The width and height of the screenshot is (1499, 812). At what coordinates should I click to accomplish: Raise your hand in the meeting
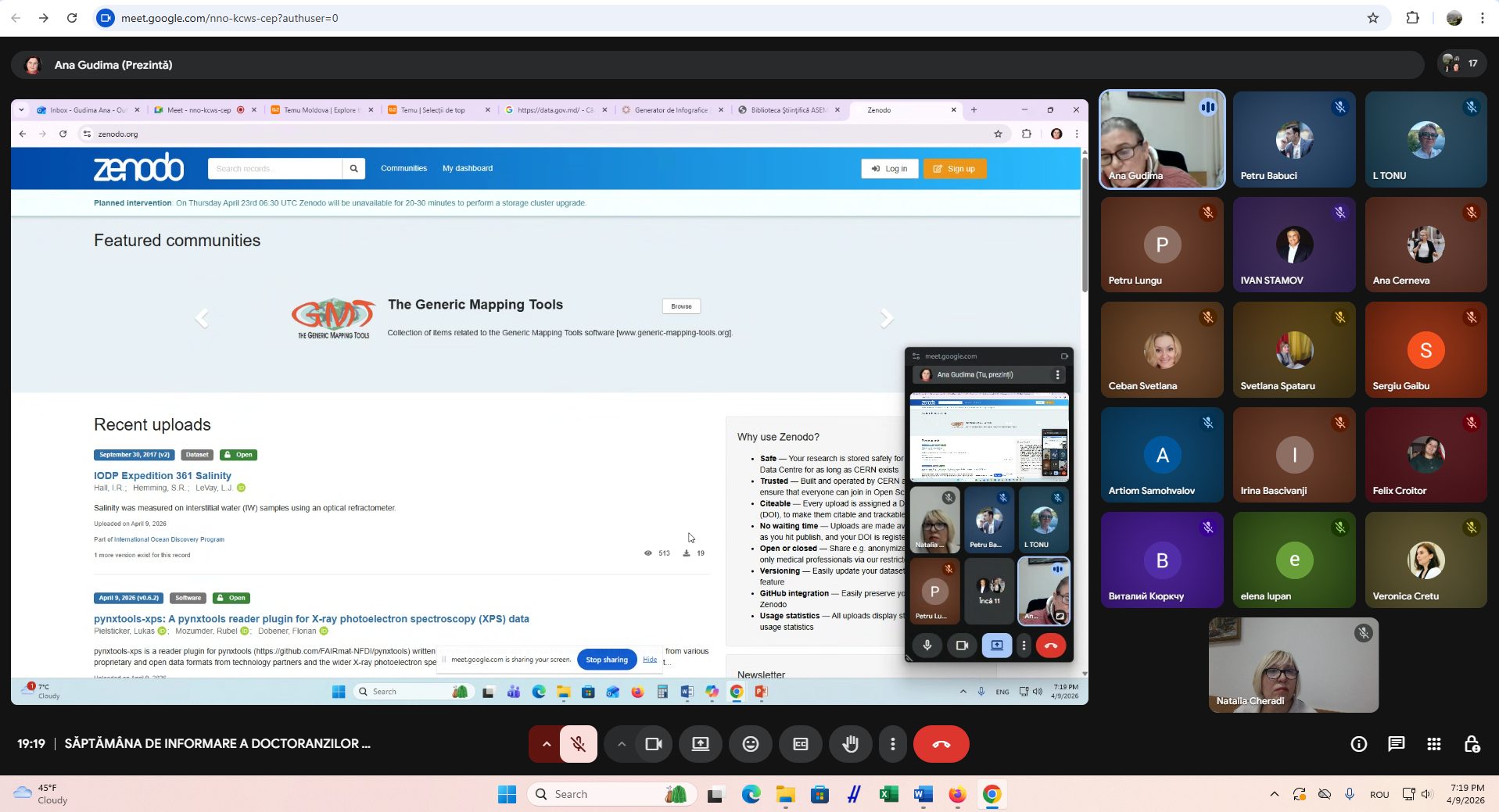coord(850,744)
